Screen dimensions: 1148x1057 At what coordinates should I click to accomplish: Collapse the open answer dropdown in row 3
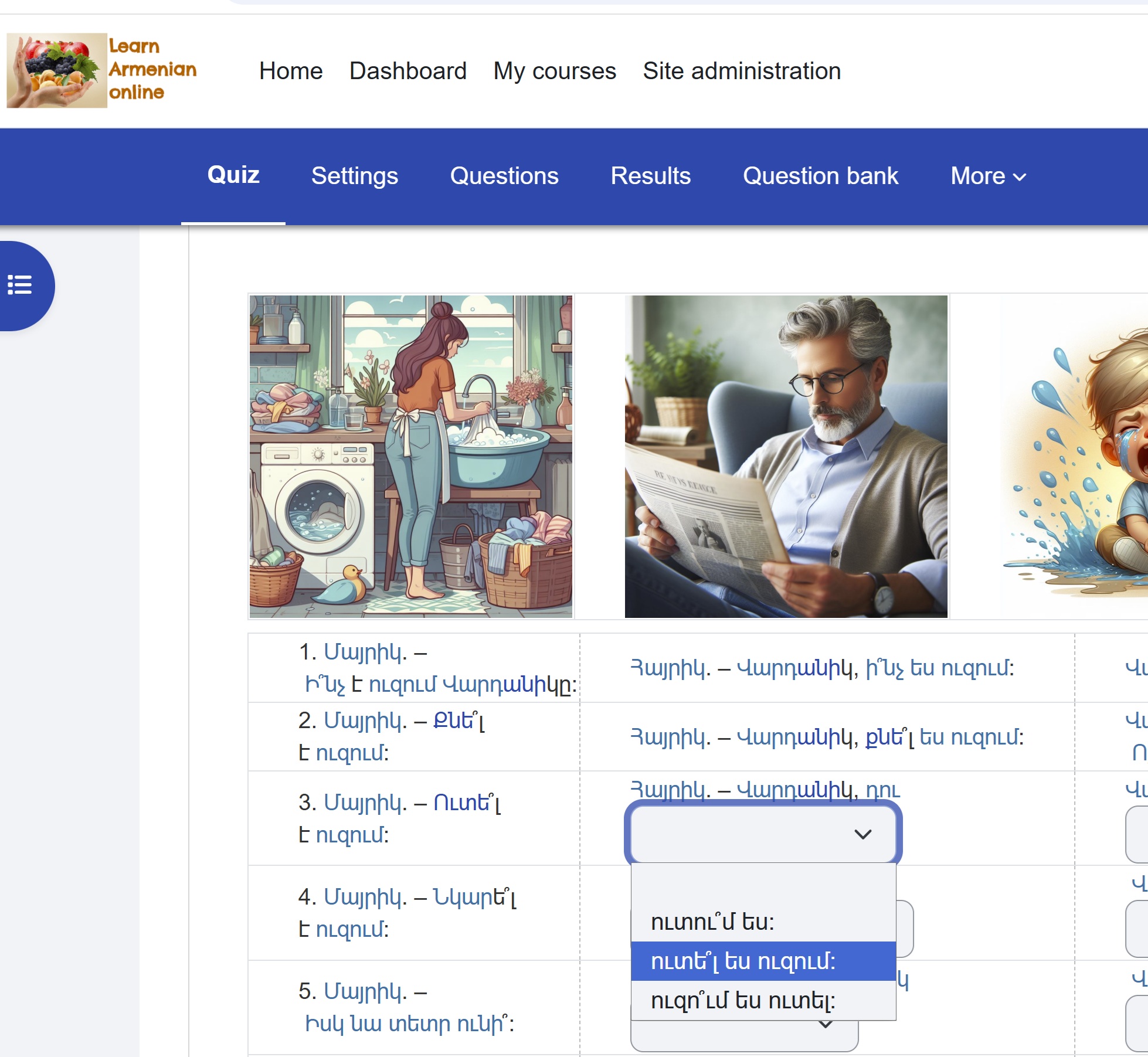click(x=762, y=834)
